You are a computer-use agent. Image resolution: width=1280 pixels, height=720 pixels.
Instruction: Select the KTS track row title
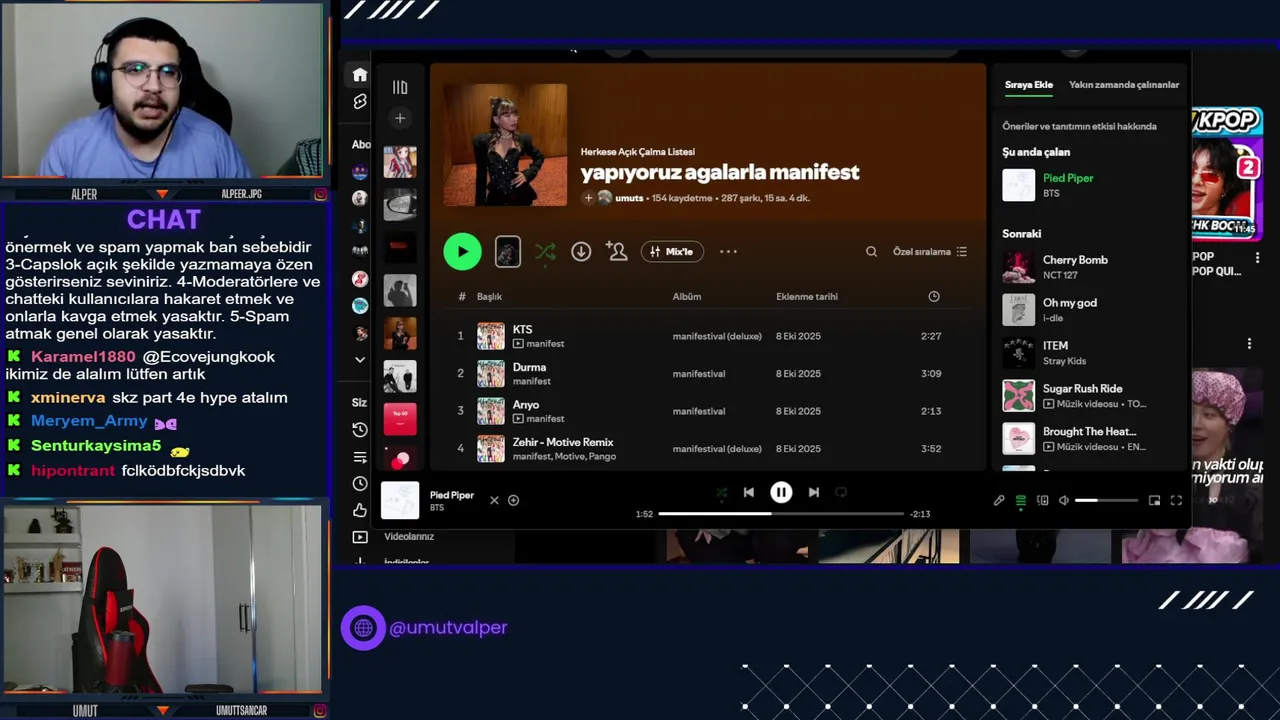click(522, 330)
